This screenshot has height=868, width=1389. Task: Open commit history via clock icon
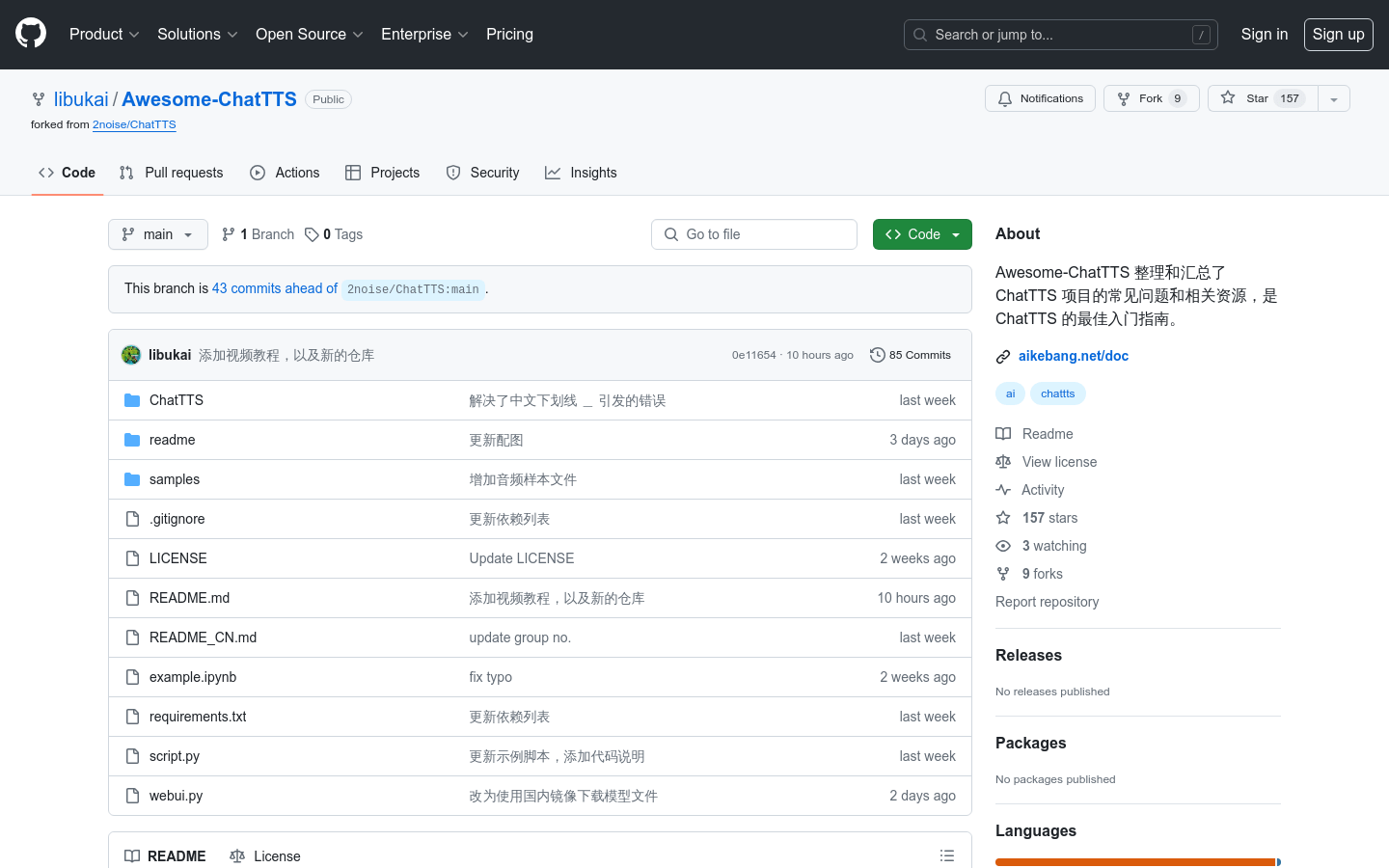[x=877, y=355]
